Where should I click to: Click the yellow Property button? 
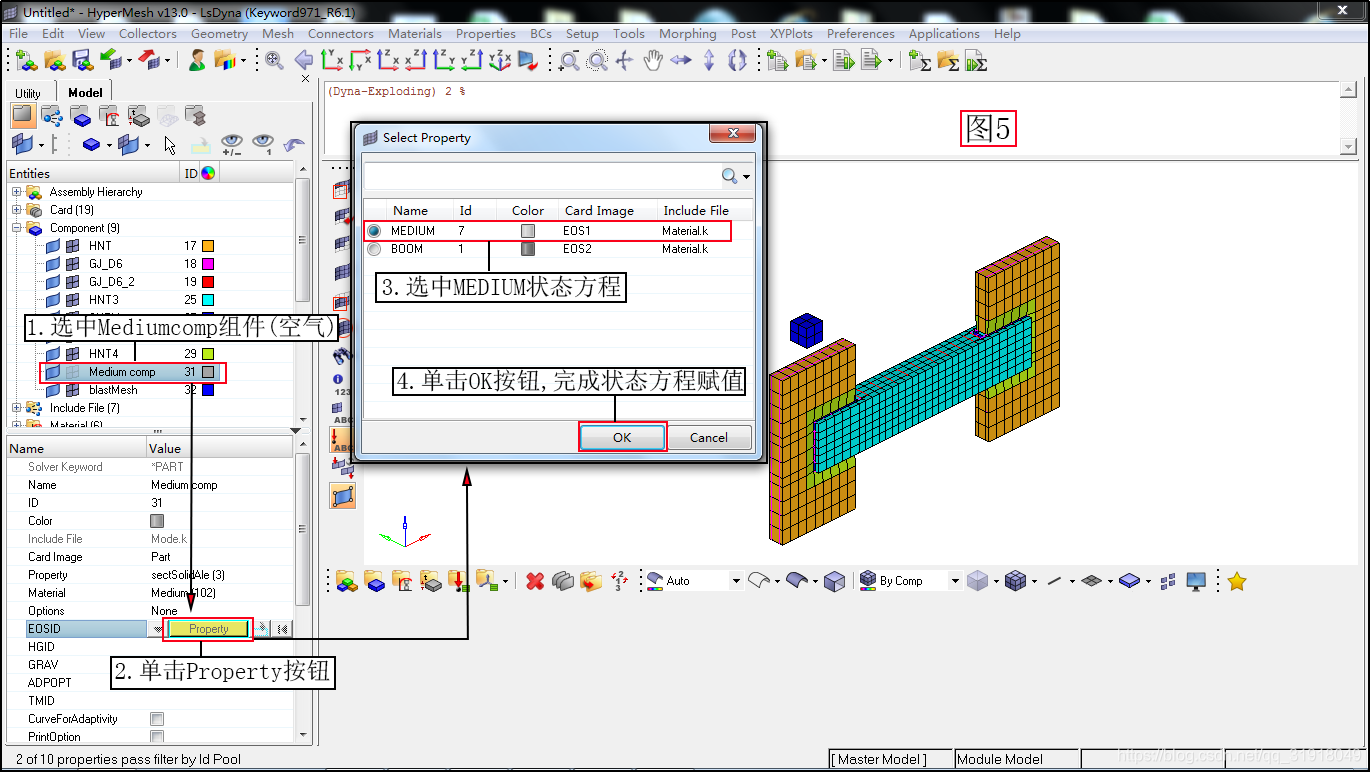208,629
